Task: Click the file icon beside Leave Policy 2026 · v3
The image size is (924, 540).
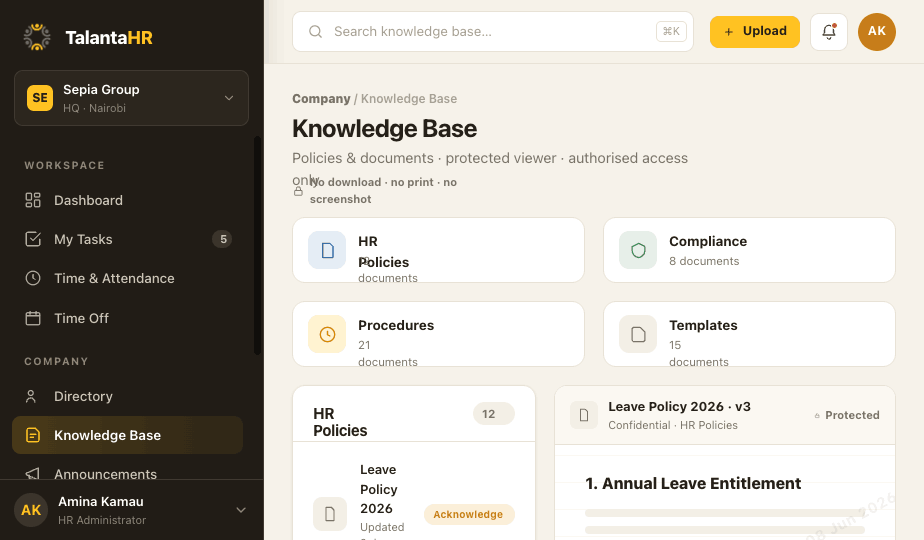Action: [584, 415]
